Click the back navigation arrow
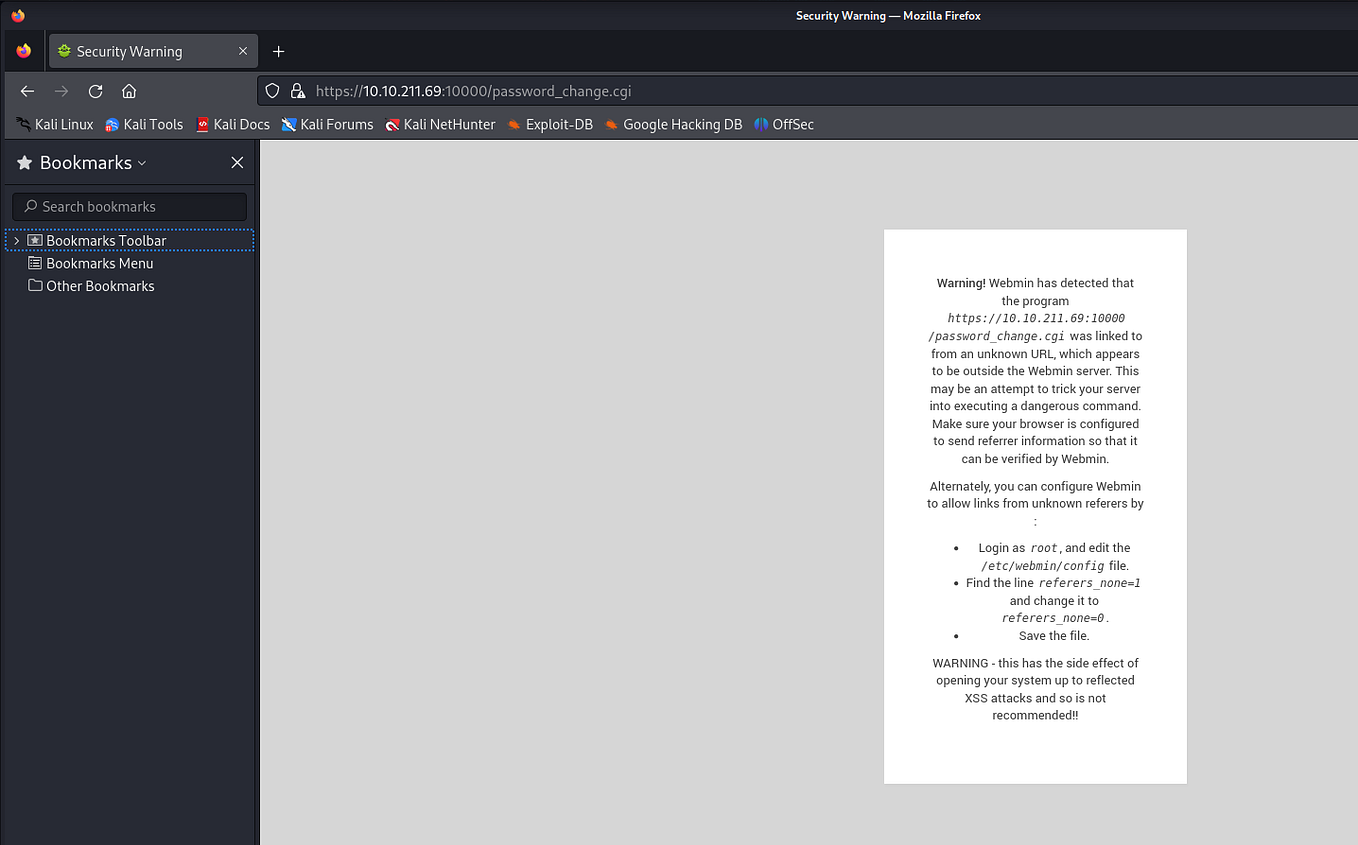 [x=27, y=91]
